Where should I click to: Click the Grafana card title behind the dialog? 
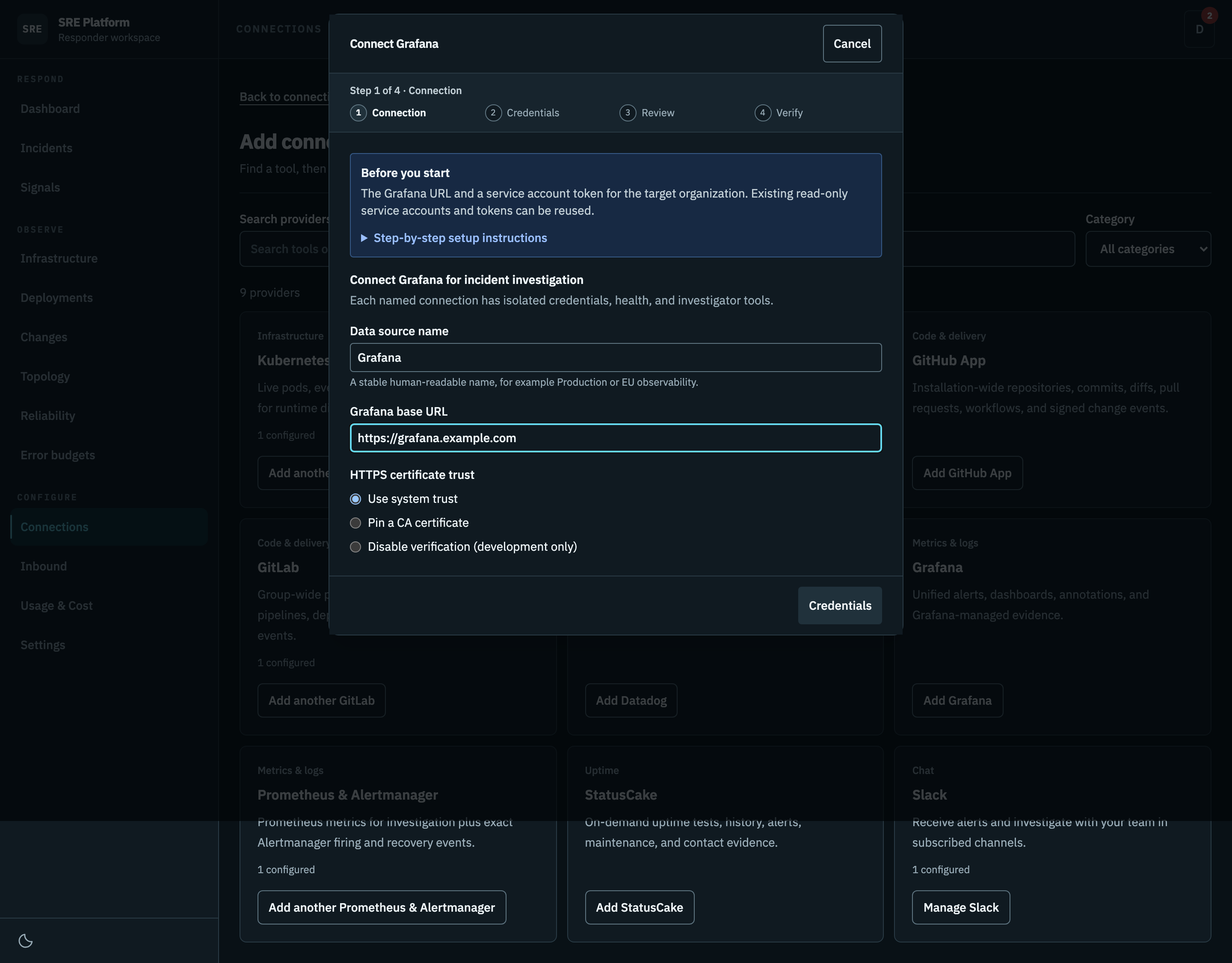pyautogui.click(x=938, y=568)
